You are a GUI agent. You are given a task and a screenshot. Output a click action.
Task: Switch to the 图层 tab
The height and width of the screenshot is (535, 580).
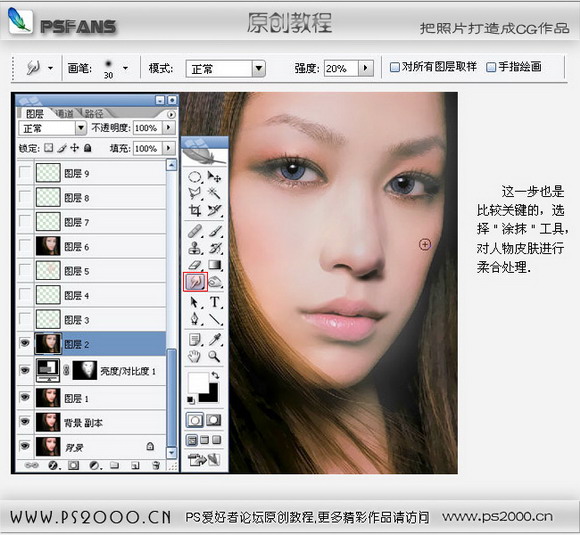tap(34, 114)
